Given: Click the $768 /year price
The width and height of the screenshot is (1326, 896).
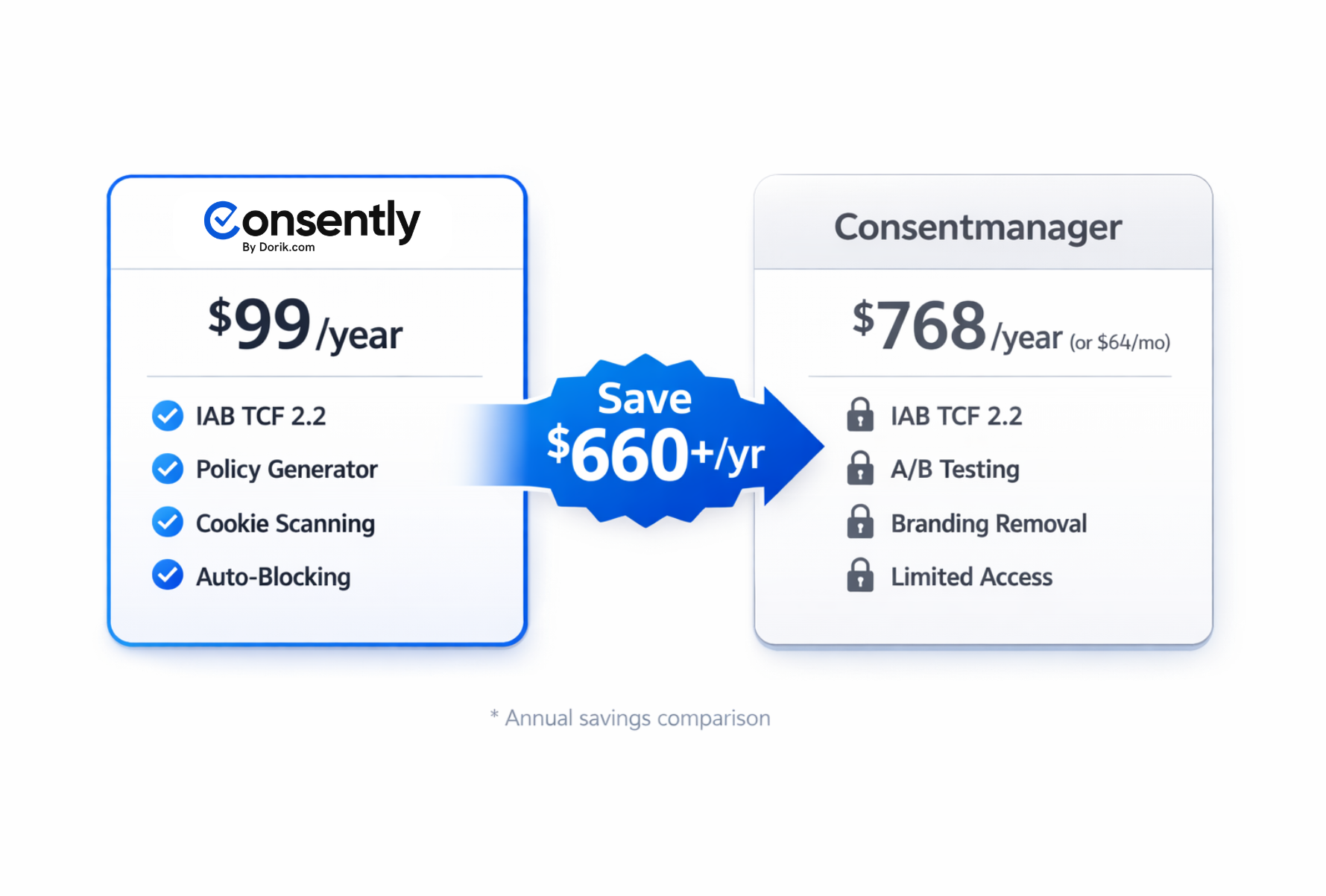Looking at the screenshot, I should coord(957,328).
